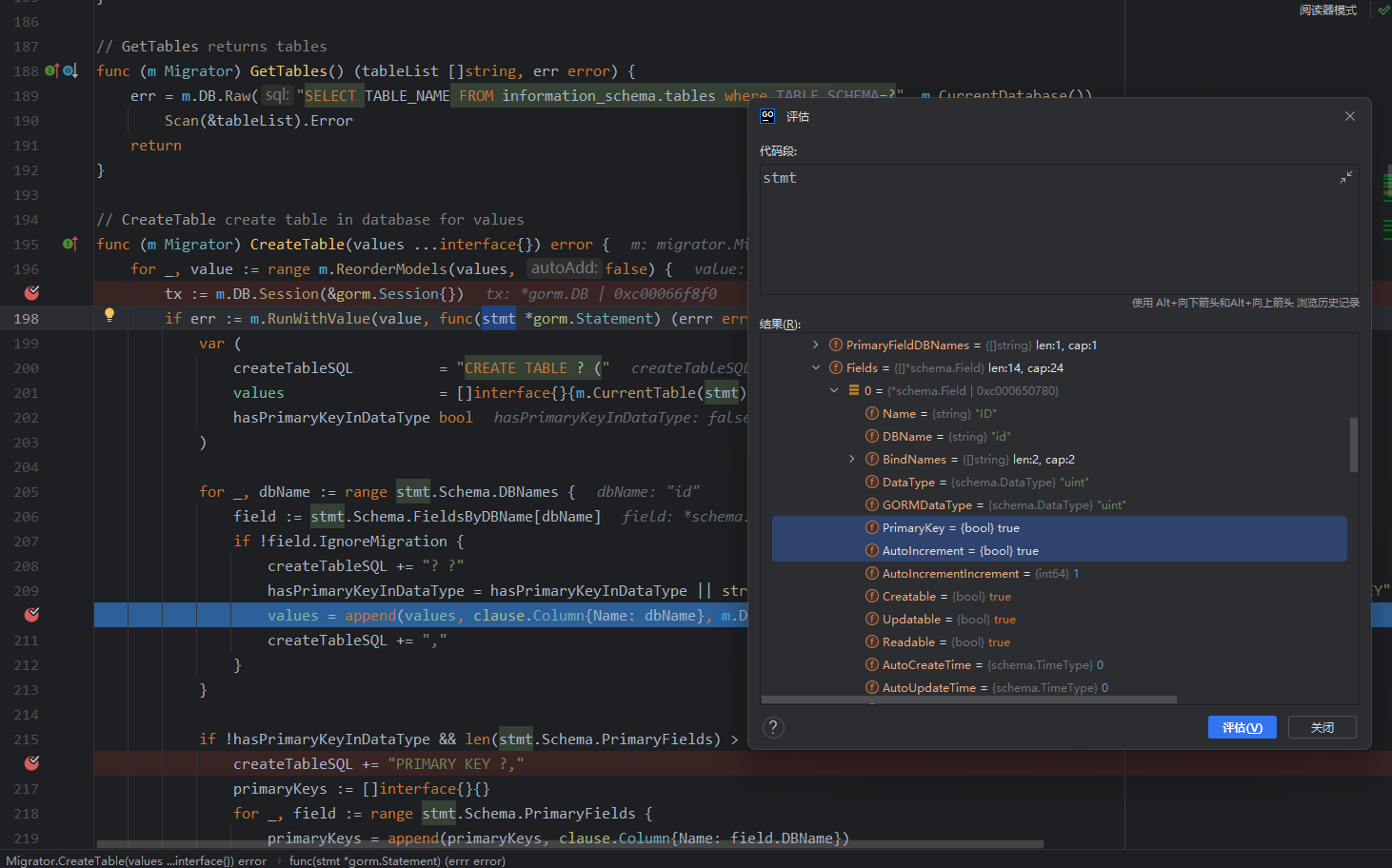The width and height of the screenshot is (1392, 868).
Task: Expand the PrimaryFieldDBNames node
Action: click(x=815, y=345)
